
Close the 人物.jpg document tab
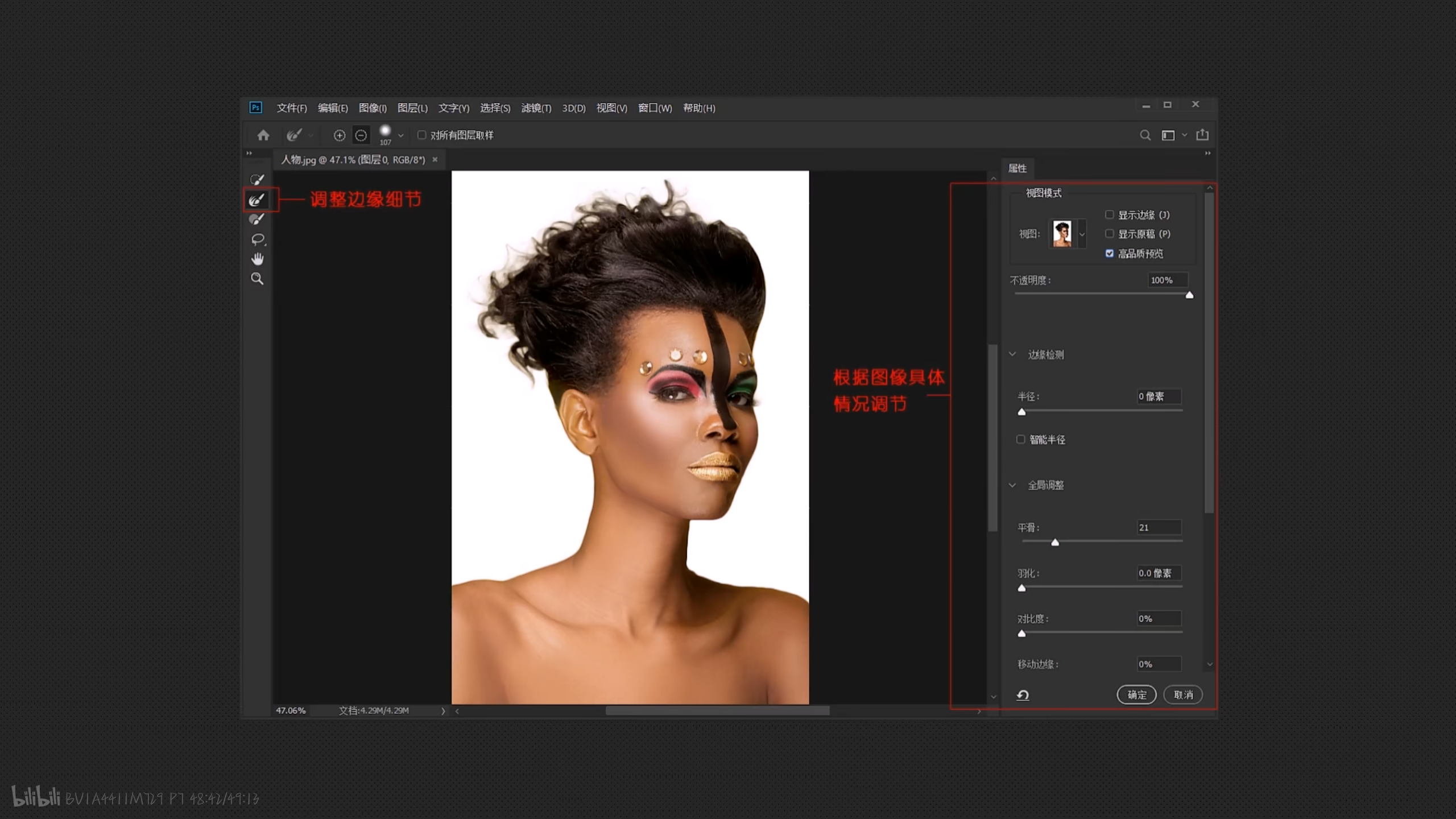tap(435, 160)
